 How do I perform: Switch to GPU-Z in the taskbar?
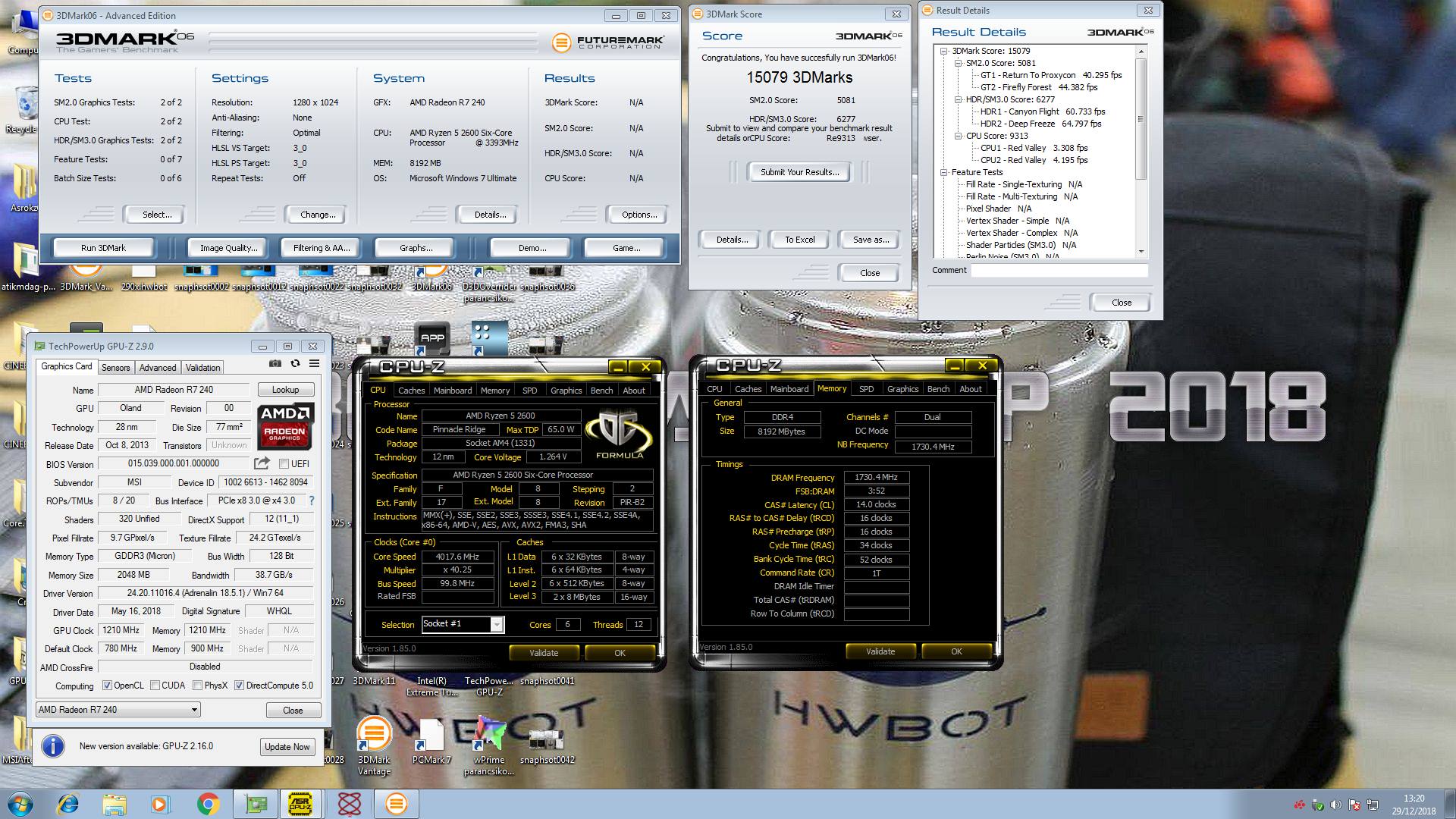[x=256, y=804]
